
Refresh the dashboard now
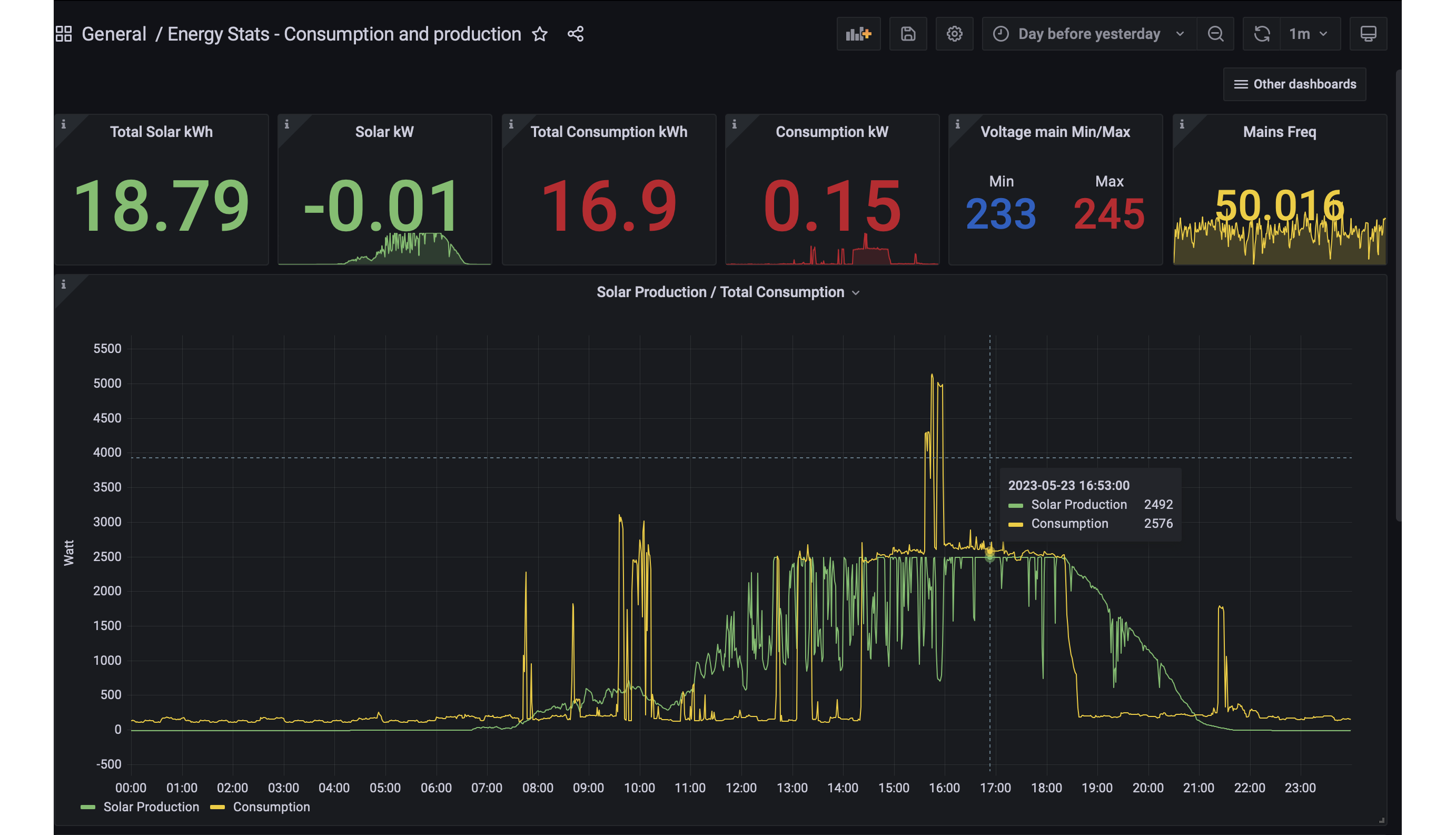pyautogui.click(x=1262, y=34)
